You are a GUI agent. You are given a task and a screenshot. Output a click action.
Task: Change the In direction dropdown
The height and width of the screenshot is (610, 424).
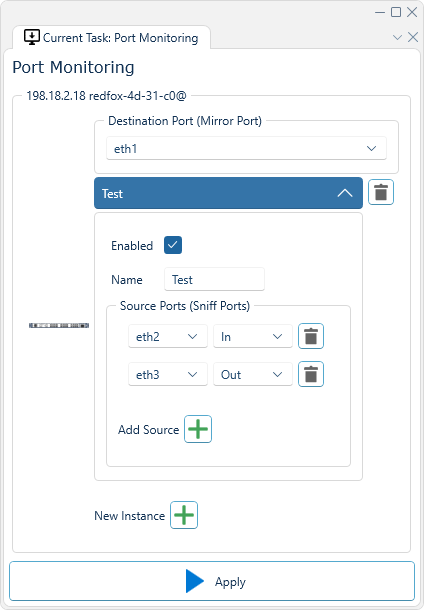[x=252, y=336]
